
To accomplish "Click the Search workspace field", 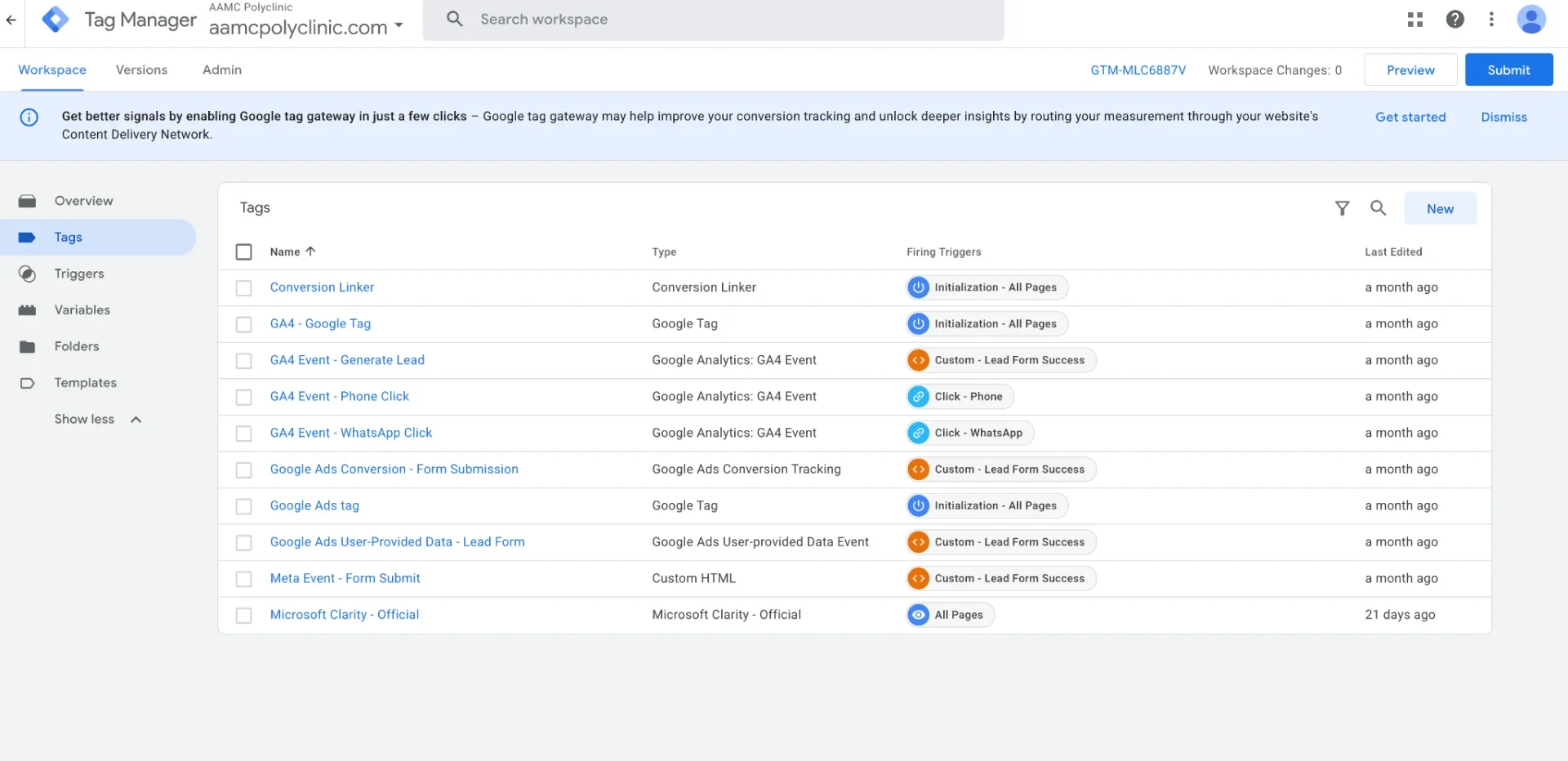I will [x=713, y=20].
